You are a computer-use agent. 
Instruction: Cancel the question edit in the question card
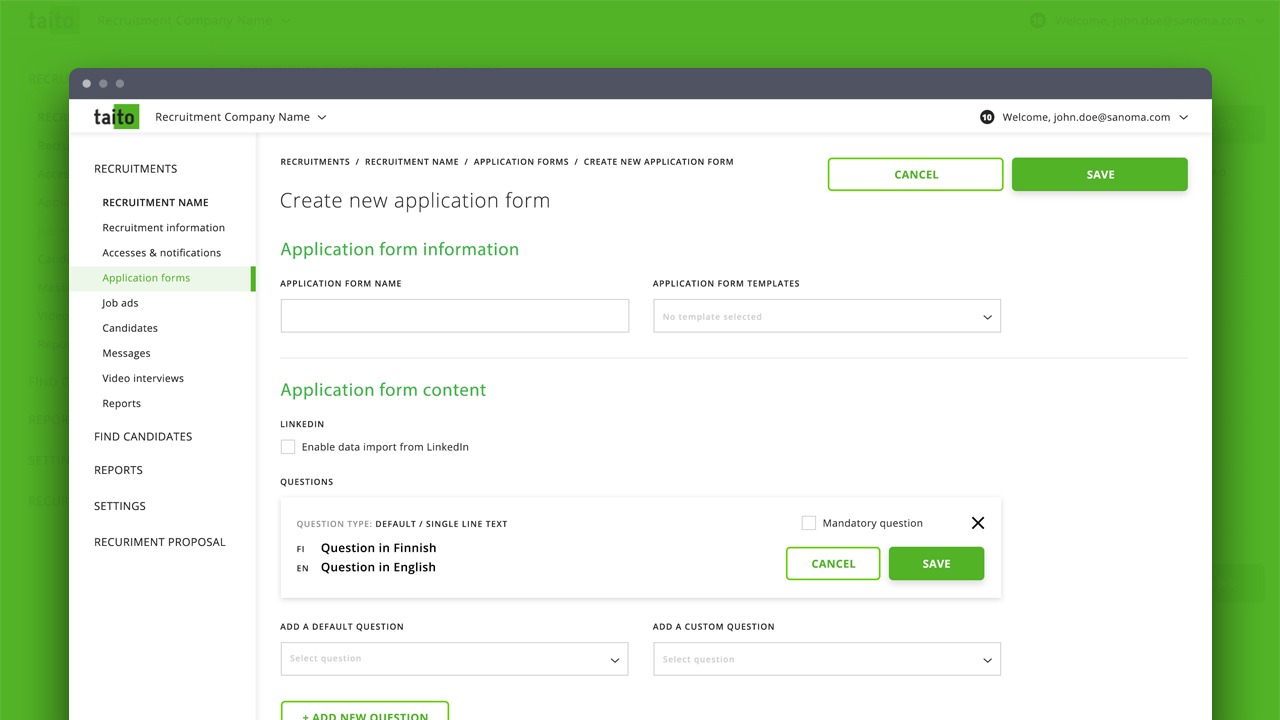[833, 563]
